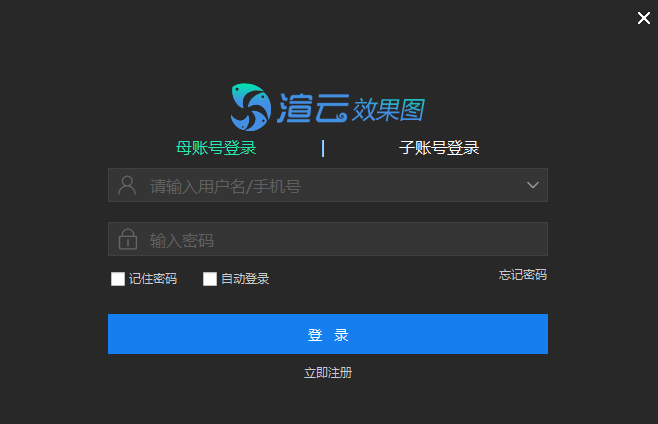Enable the 自动登录 checkbox
658x424 pixels.
point(210,279)
